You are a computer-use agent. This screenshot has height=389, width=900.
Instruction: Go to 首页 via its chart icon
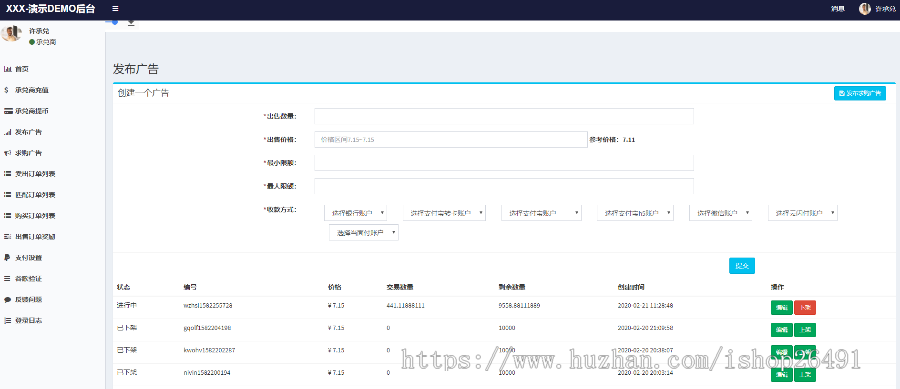pos(7,69)
